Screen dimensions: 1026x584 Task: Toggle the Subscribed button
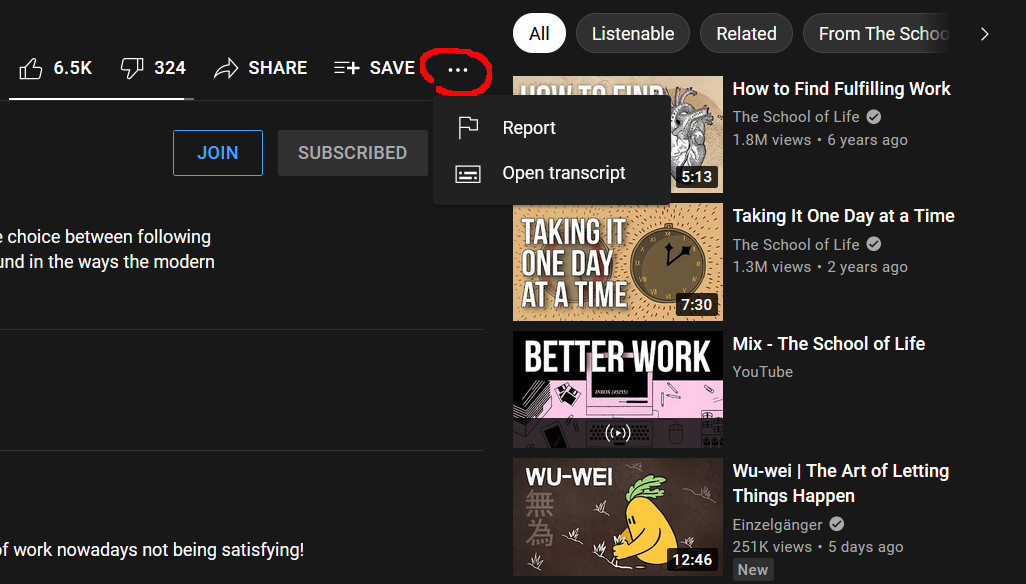click(352, 153)
